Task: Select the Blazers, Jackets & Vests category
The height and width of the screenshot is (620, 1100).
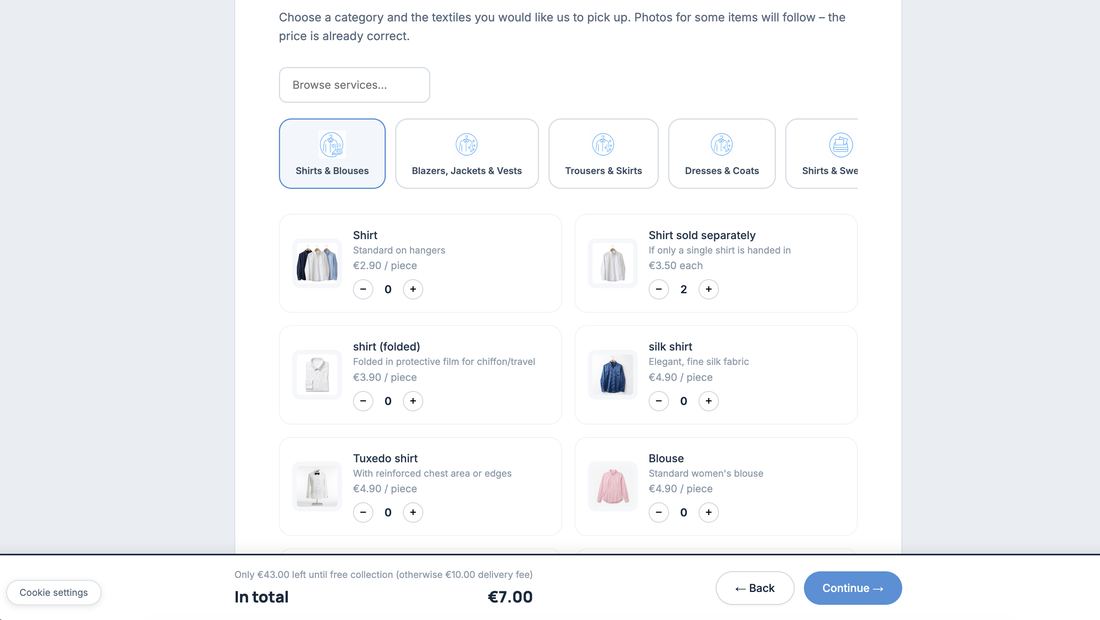Action: coord(467,154)
